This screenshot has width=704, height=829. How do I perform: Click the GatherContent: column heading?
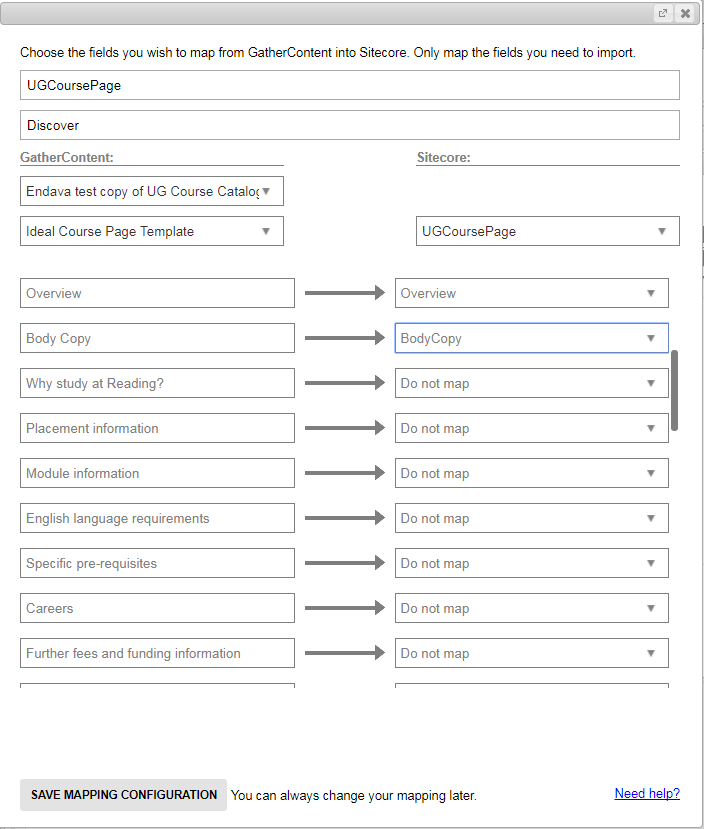(x=67, y=158)
